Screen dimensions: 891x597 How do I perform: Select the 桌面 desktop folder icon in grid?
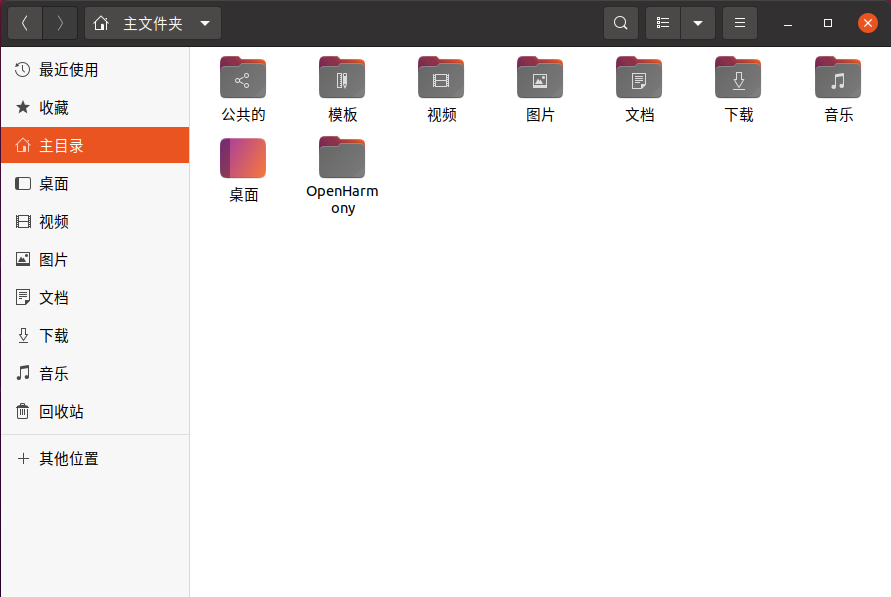pyautogui.click(x=243, y=158)
